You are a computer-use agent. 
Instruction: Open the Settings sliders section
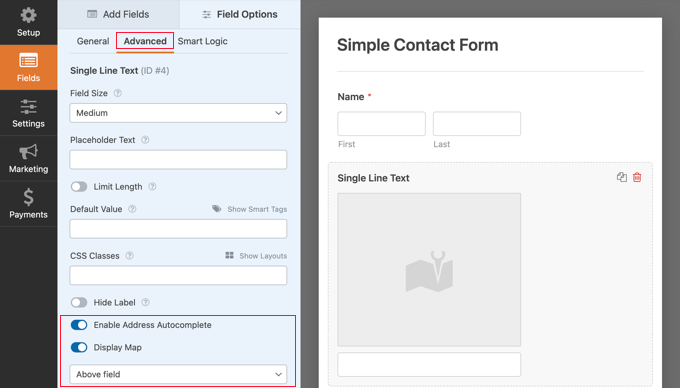(28, 113)
